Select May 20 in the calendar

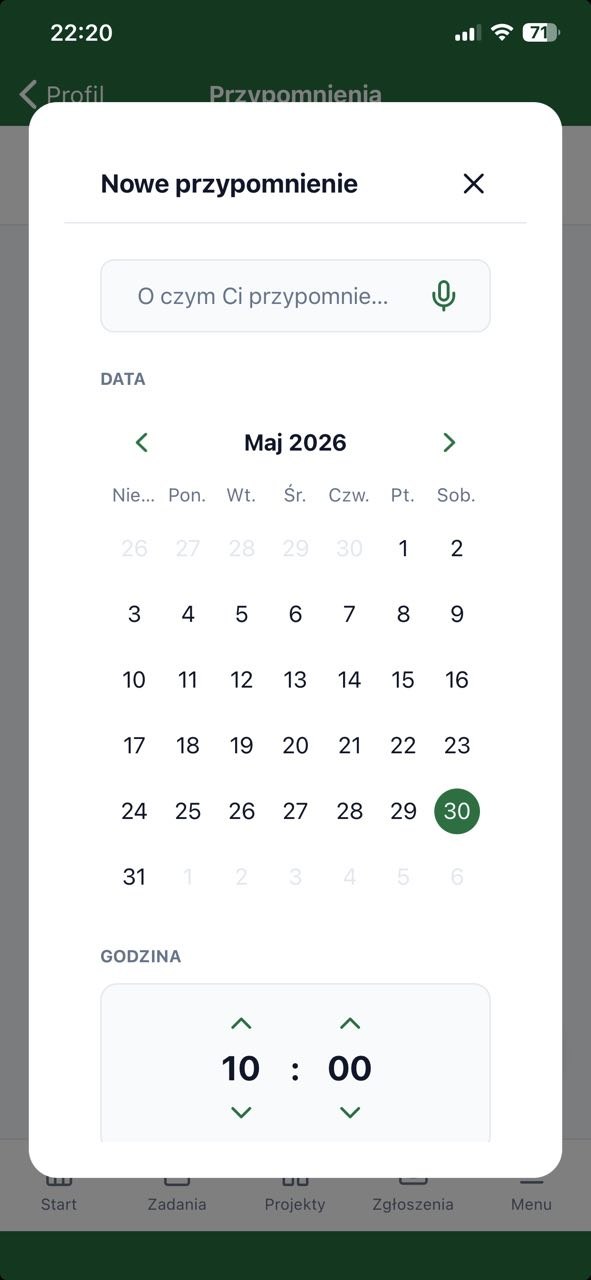point(295,745)
